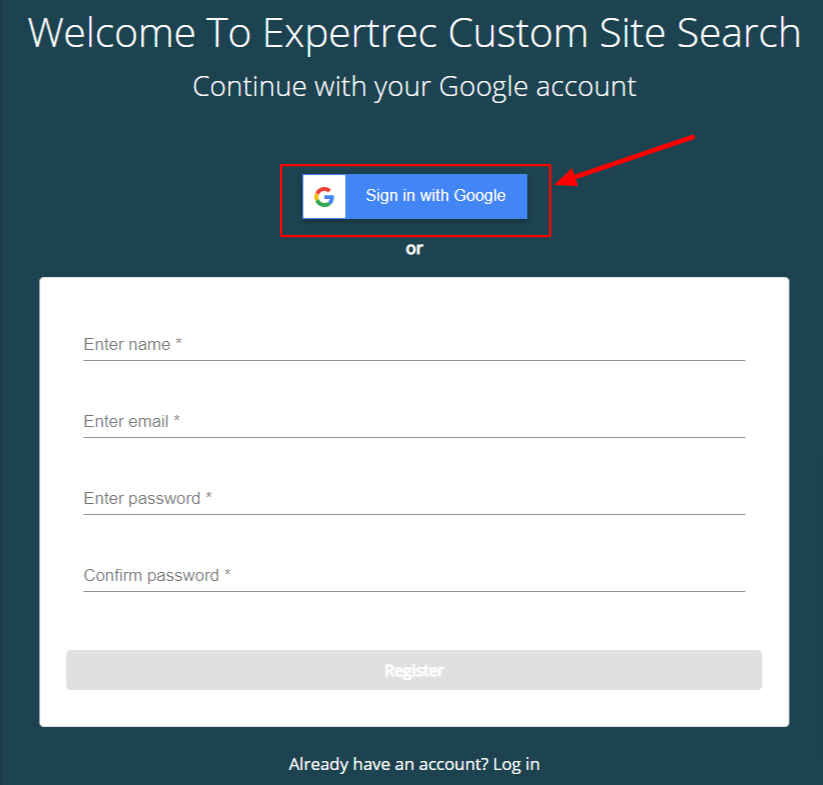
Task: Select the Sign in with Google button
Action: pos(436,196)
